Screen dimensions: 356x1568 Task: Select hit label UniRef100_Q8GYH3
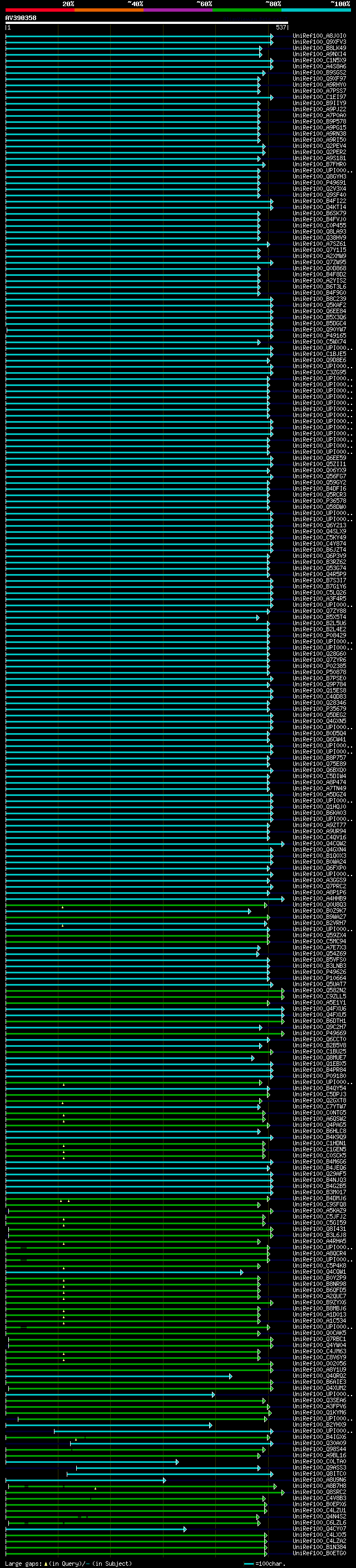(x=319, y=176)
